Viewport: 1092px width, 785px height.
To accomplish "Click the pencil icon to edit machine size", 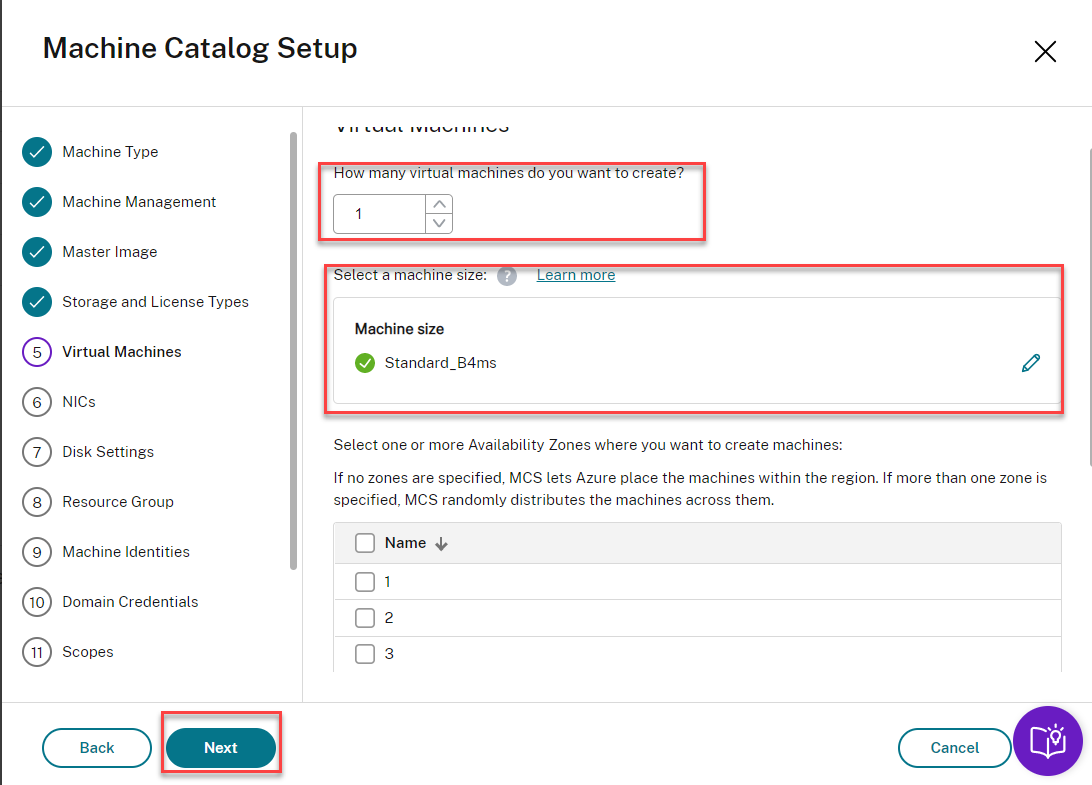I will pos(1031,363).
